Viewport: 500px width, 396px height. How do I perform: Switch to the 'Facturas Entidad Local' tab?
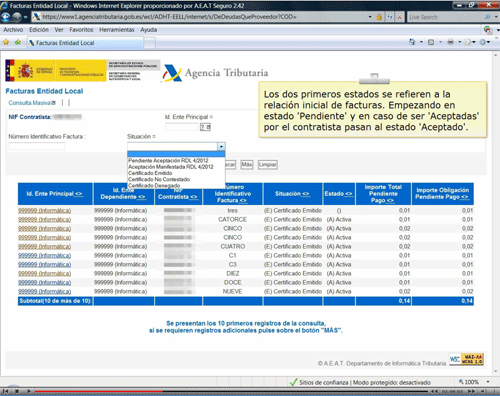pyautogui.click(x=85, y=43)
